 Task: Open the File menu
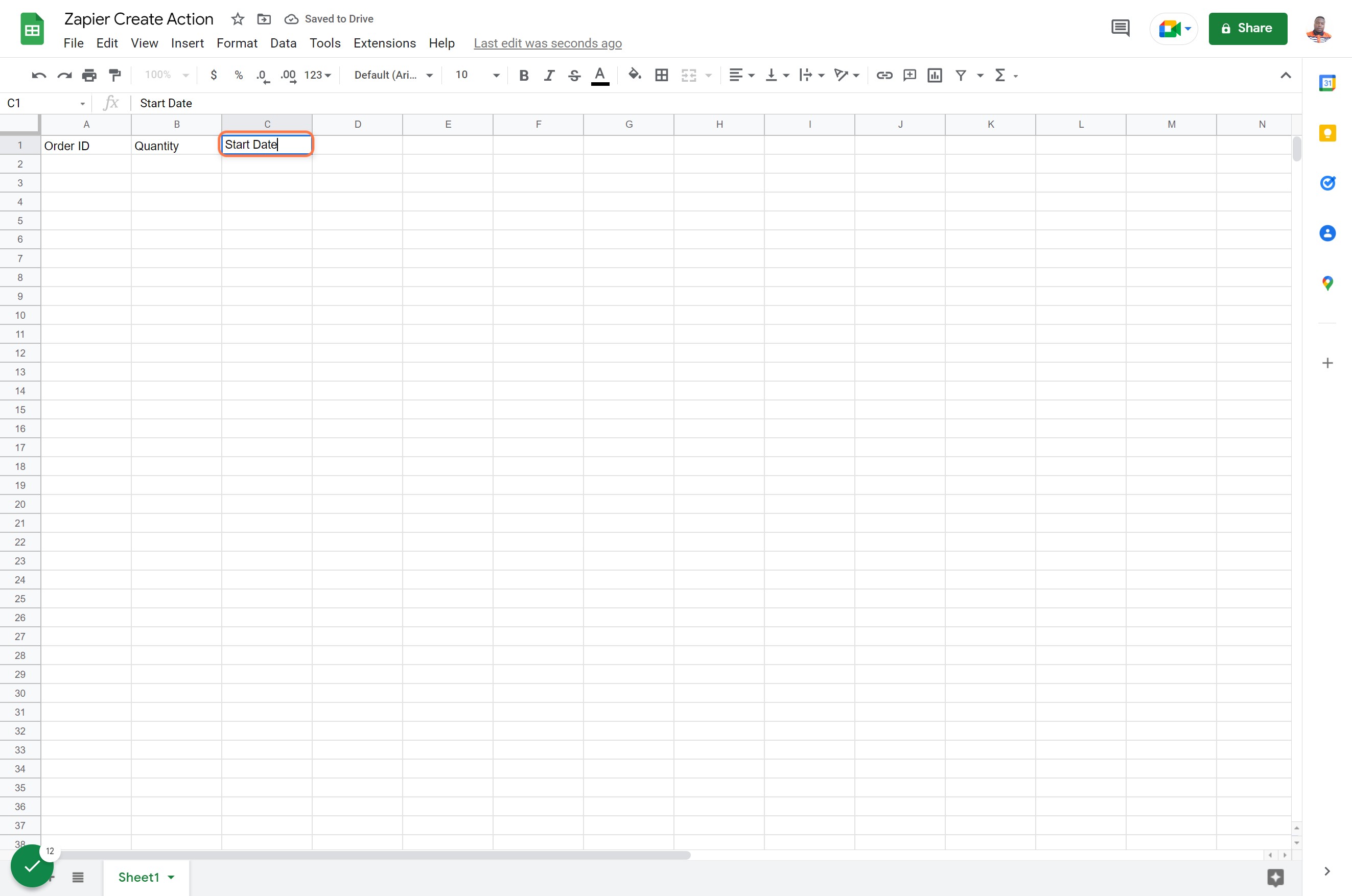74,43
